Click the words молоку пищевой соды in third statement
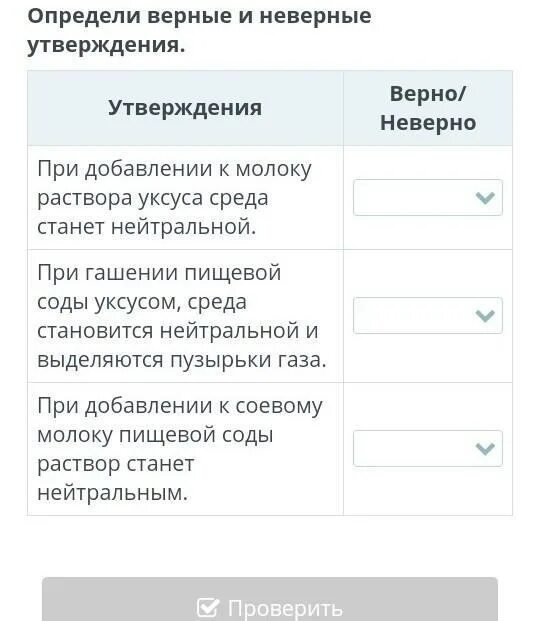 (x=155, y=435)
